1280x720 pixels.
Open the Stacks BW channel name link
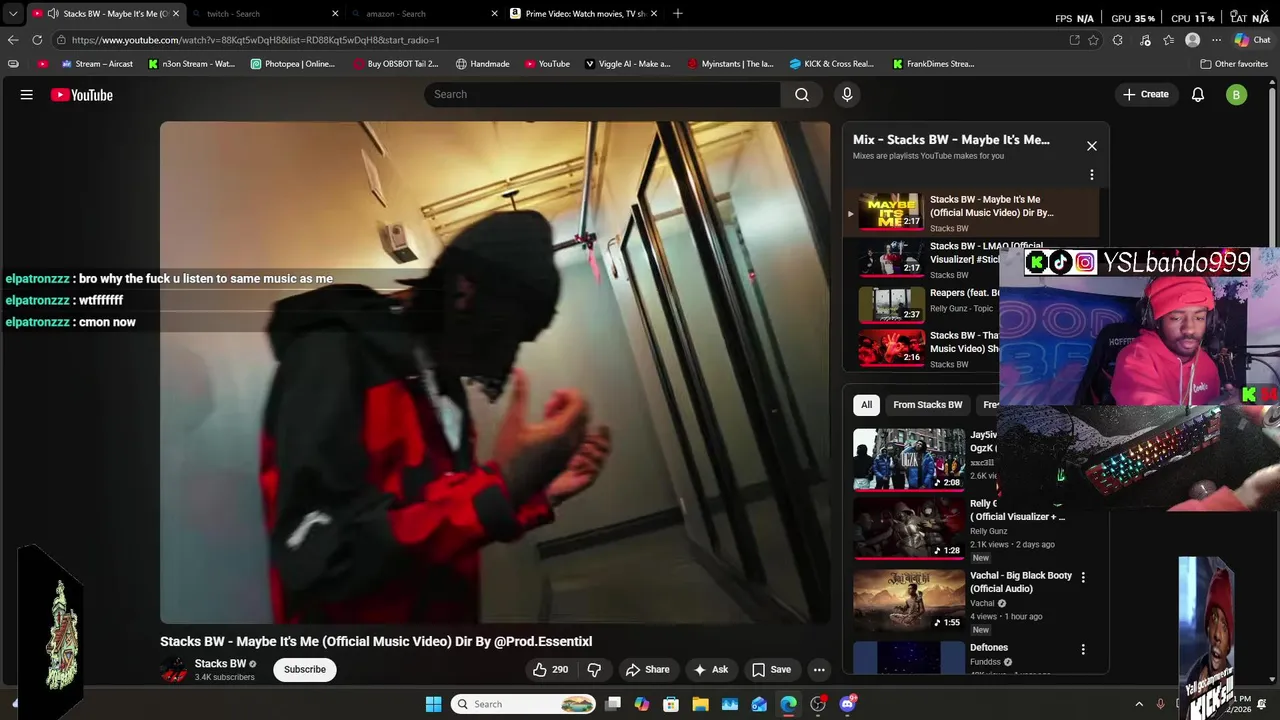220,664
